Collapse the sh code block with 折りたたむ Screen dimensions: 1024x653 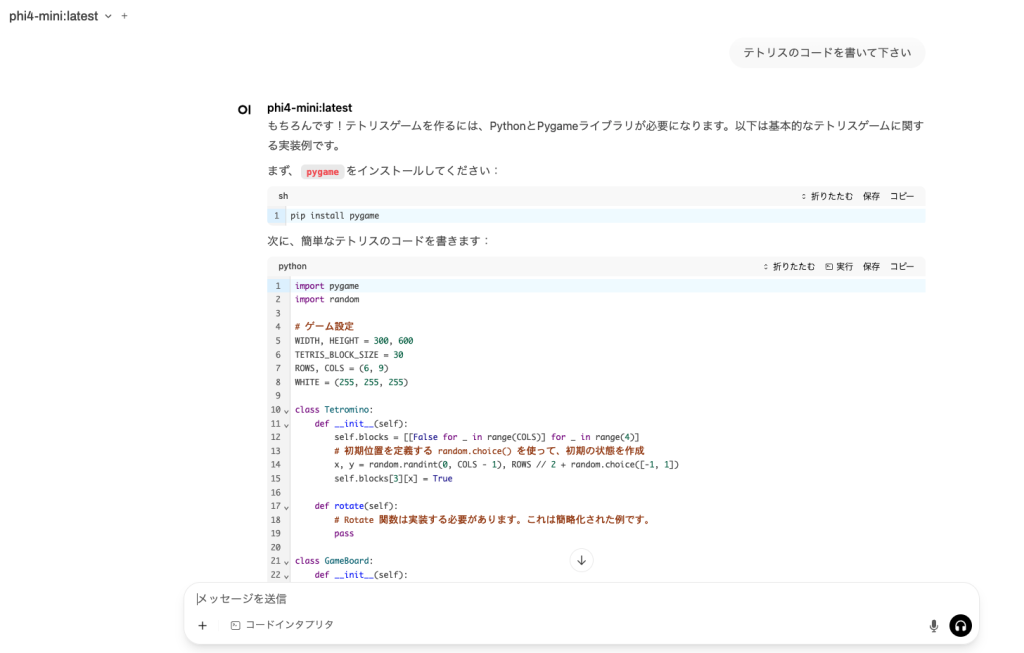[827, 196]
